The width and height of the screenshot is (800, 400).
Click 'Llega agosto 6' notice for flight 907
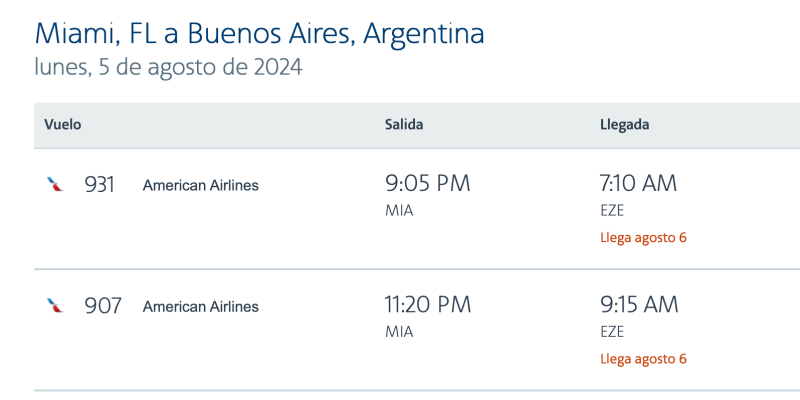pyautogui.click(x=643, y=359)
